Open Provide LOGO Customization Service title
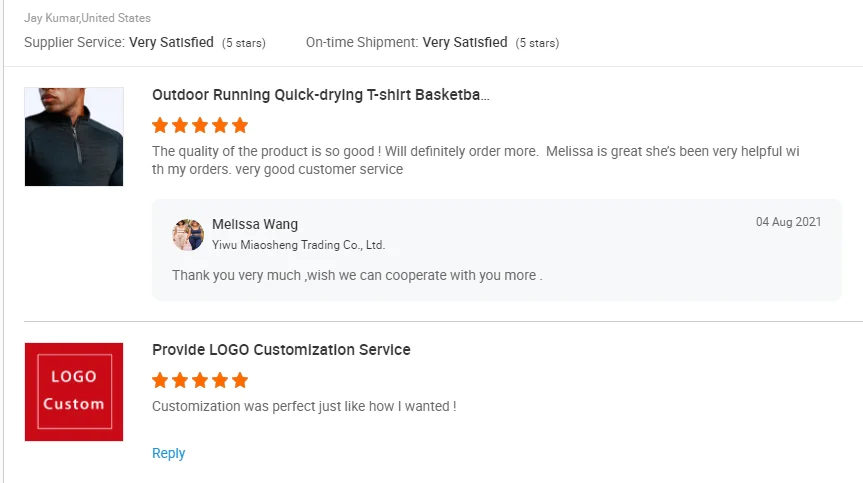863x483 pixels. 281,350
